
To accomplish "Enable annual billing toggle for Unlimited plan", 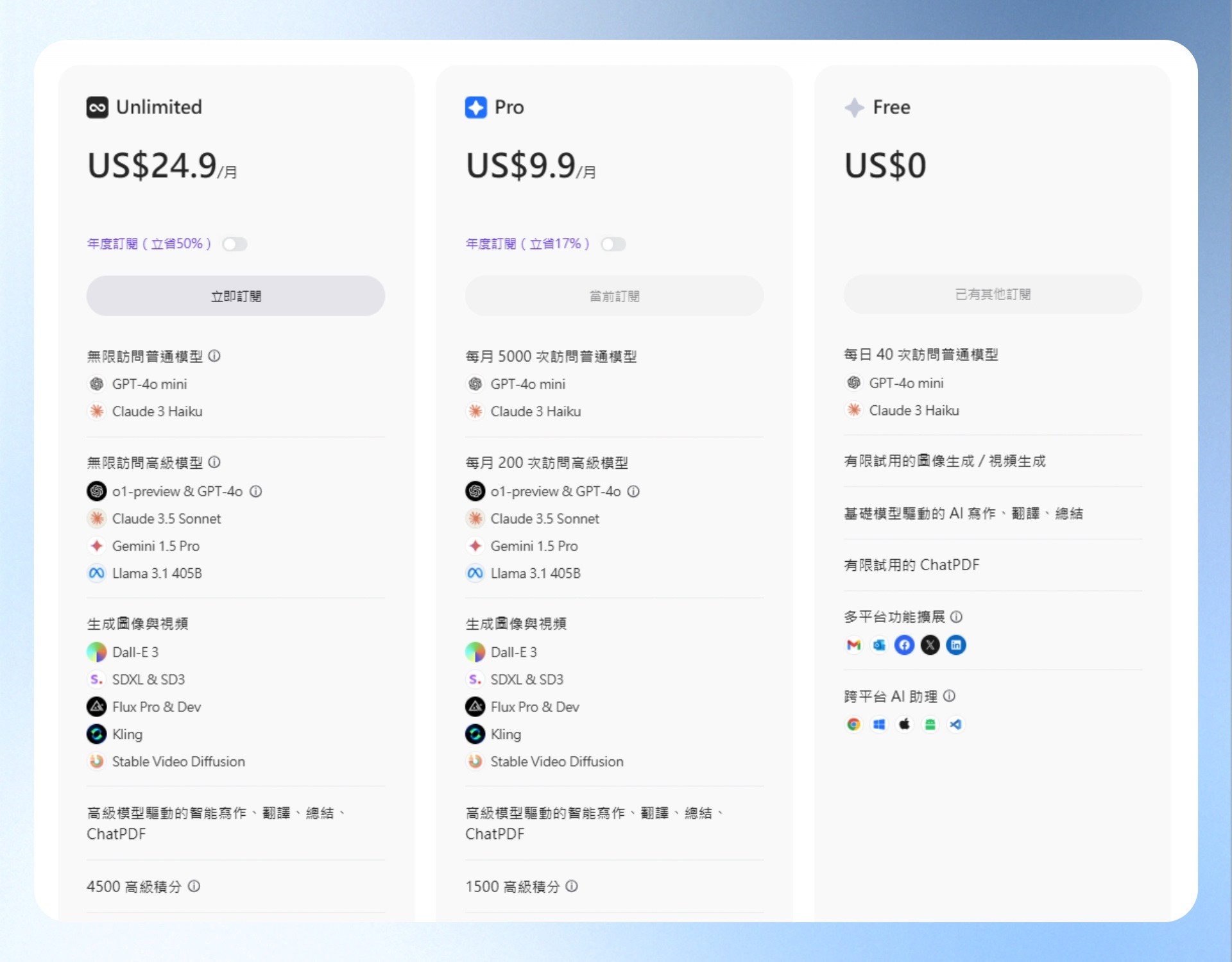I will point(235,244).
